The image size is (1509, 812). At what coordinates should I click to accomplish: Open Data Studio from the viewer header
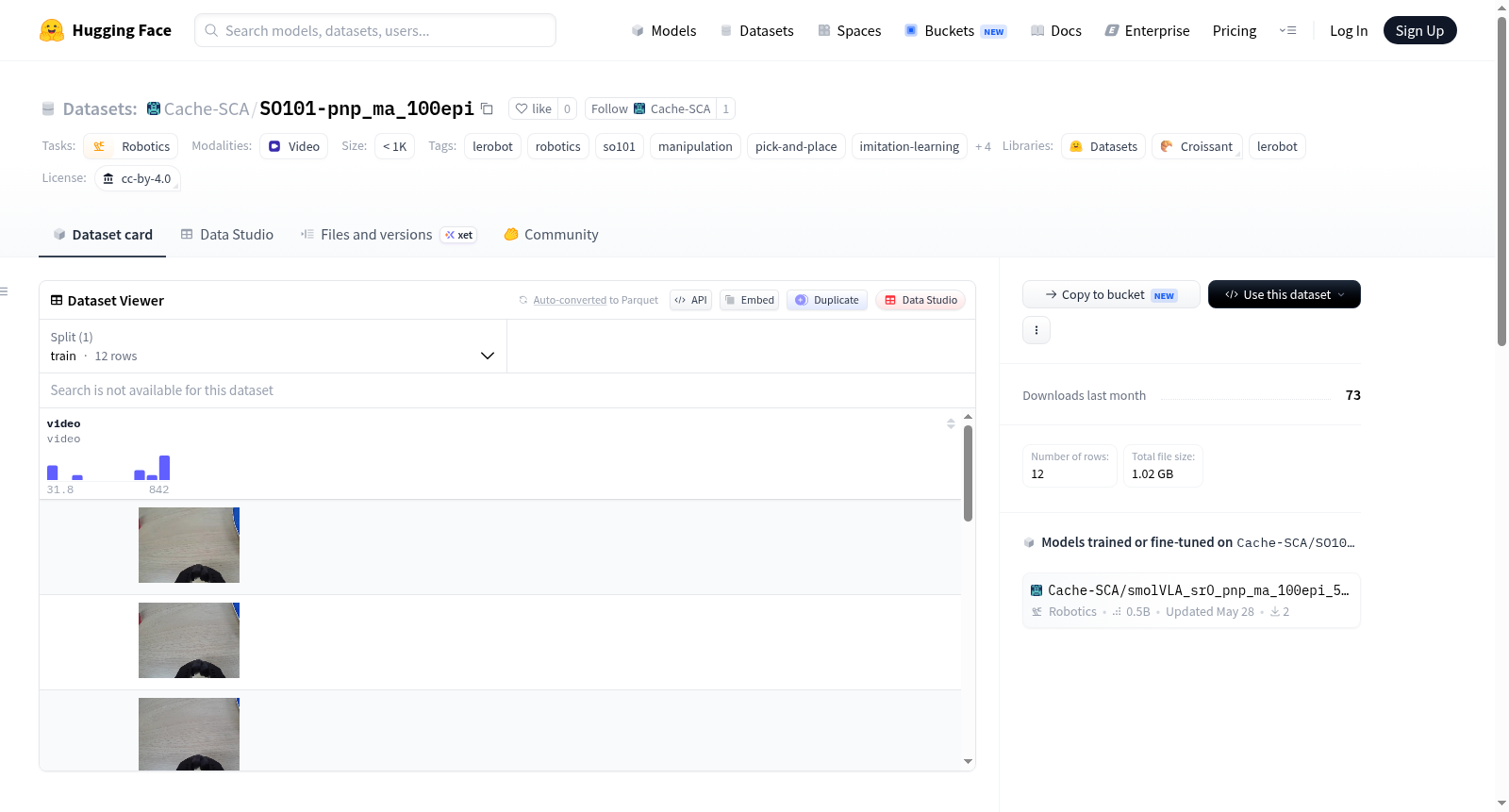tap(920, 300)
